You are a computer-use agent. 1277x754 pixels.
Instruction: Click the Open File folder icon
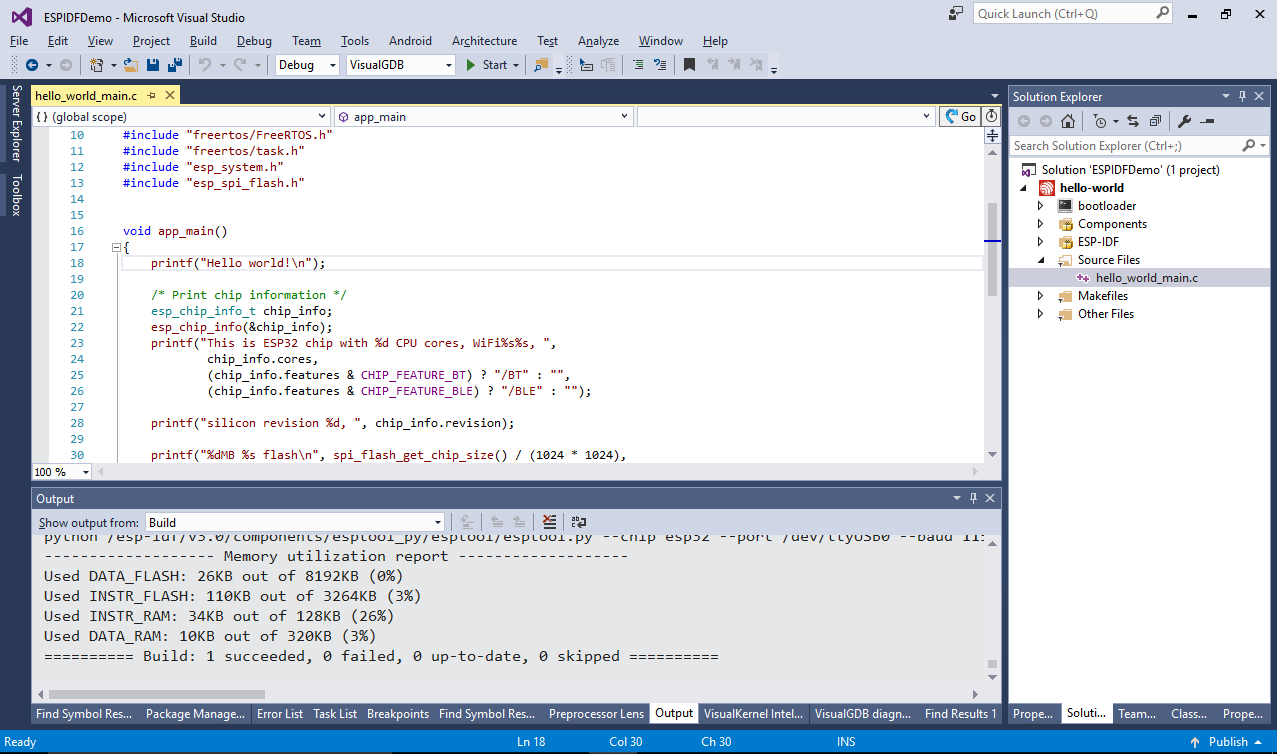tap(131, 65)
